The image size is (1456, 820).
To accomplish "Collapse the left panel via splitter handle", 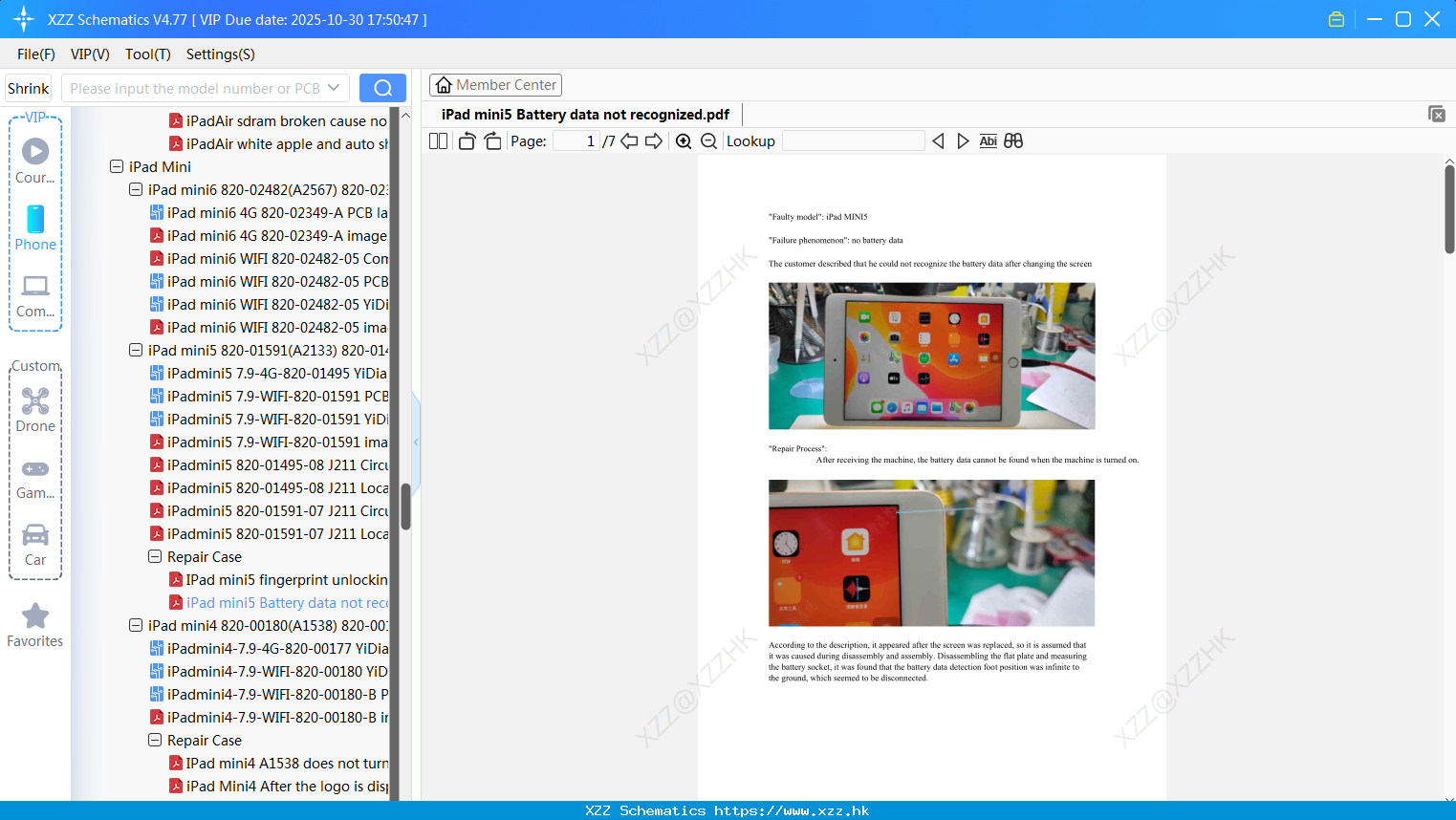I will click(x=416, y=442).
